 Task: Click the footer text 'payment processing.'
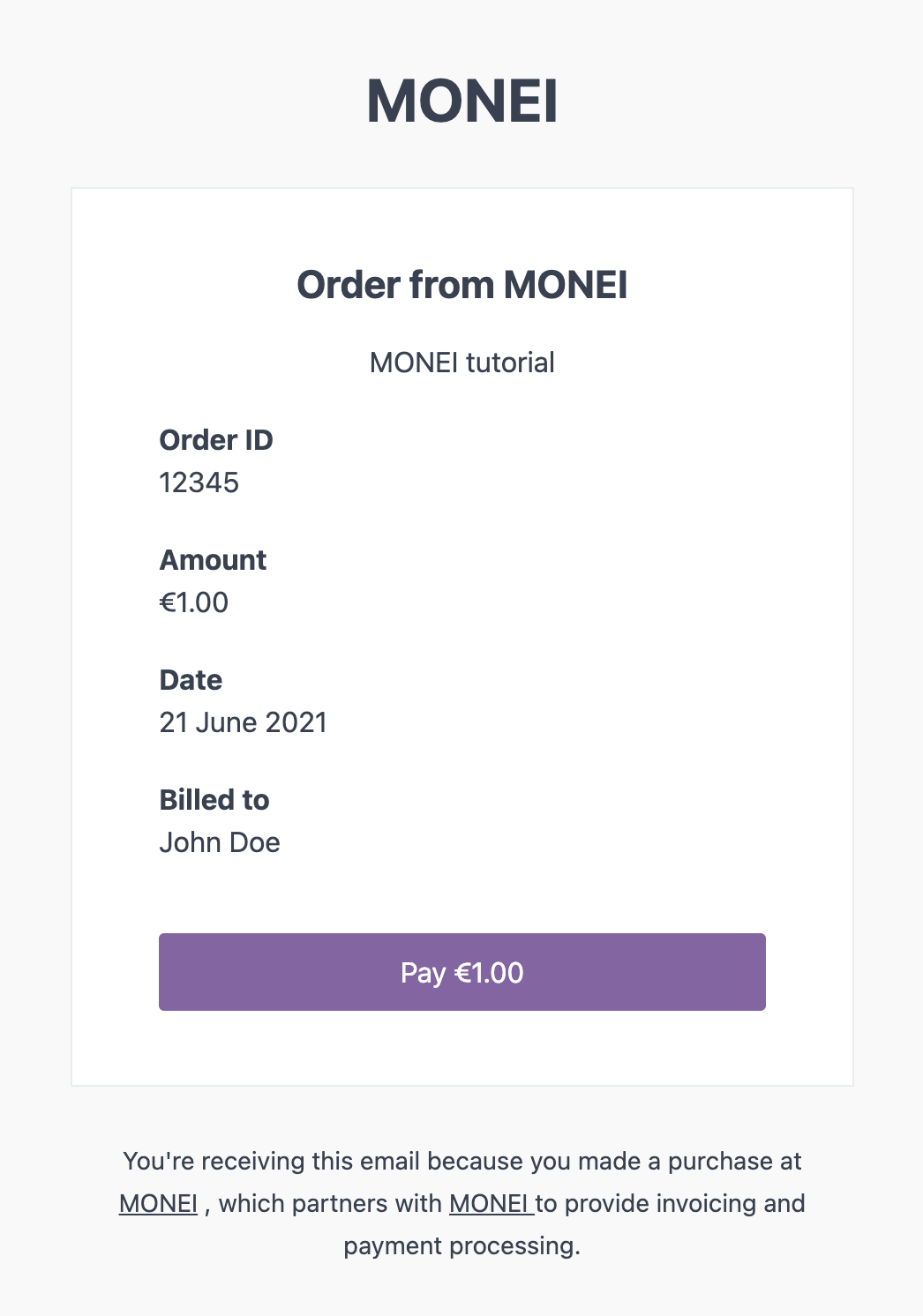pos(461,1246)
